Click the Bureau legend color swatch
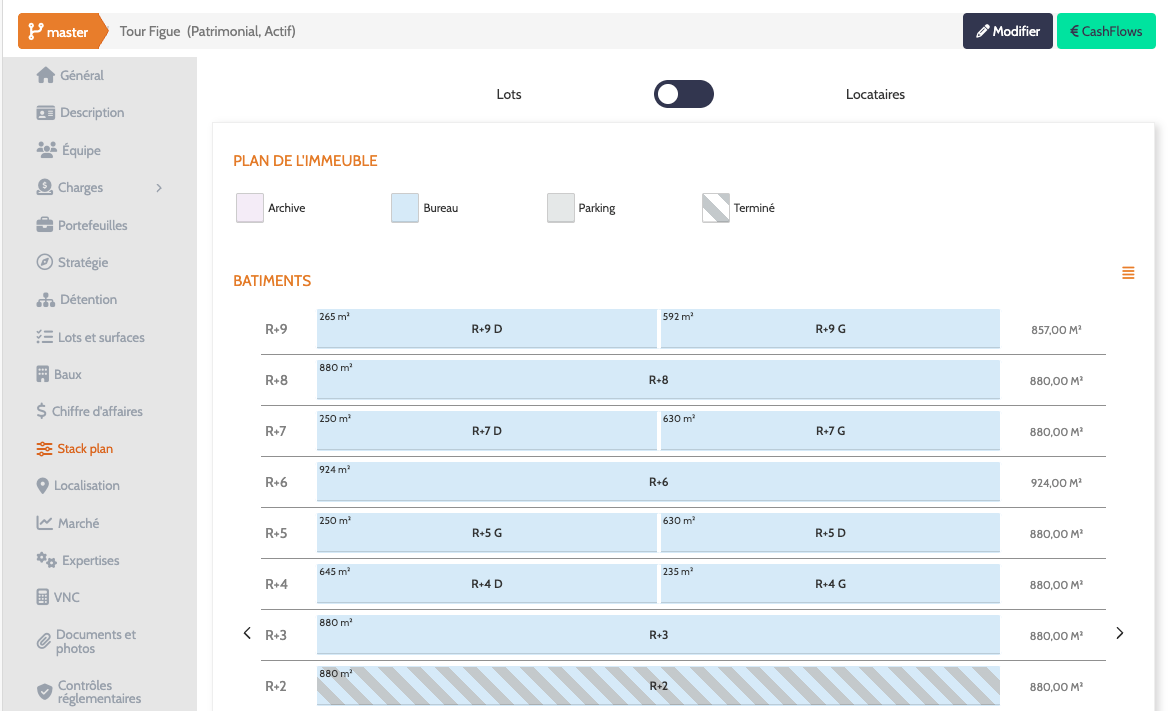The height and width of the screenshot is (711, 1168). [404, 208]
